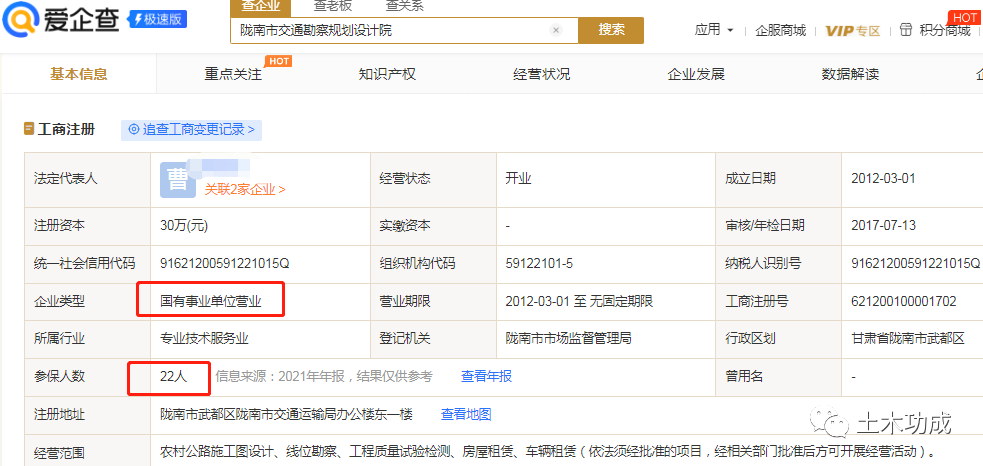Select organization code 59122101-5
The image size is (983, 466).
click(x=539, y=263)
